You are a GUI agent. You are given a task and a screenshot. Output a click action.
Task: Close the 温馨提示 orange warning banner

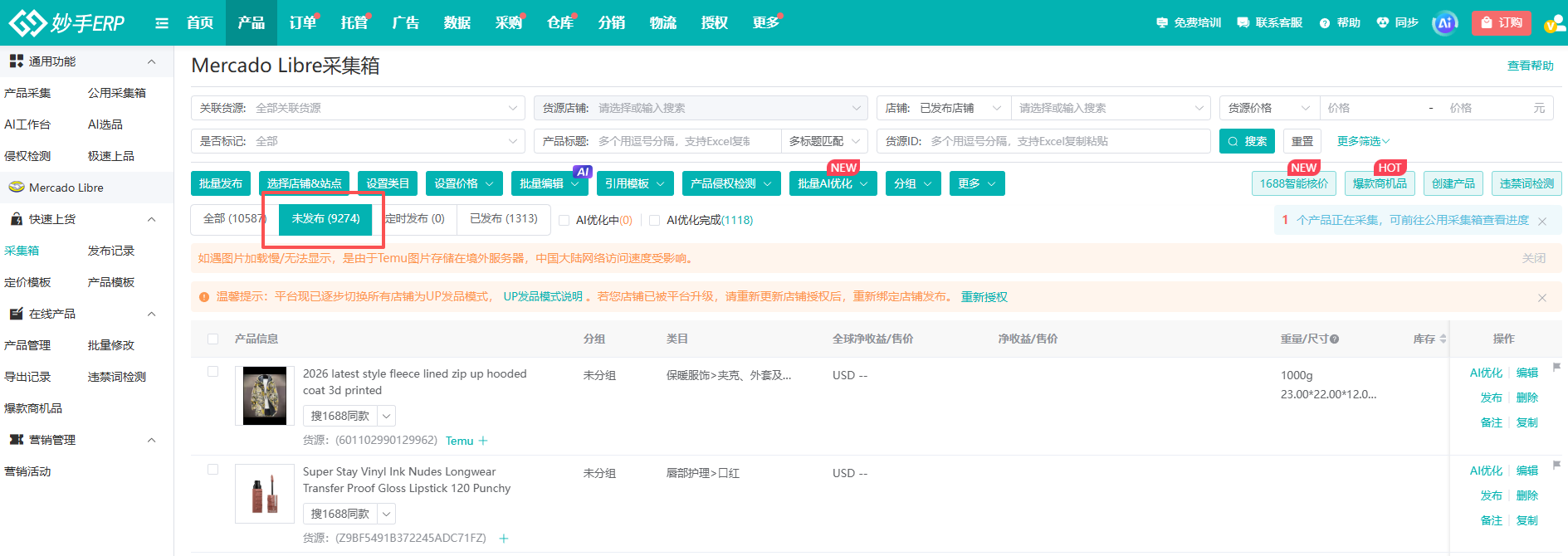coord(1542,297)
